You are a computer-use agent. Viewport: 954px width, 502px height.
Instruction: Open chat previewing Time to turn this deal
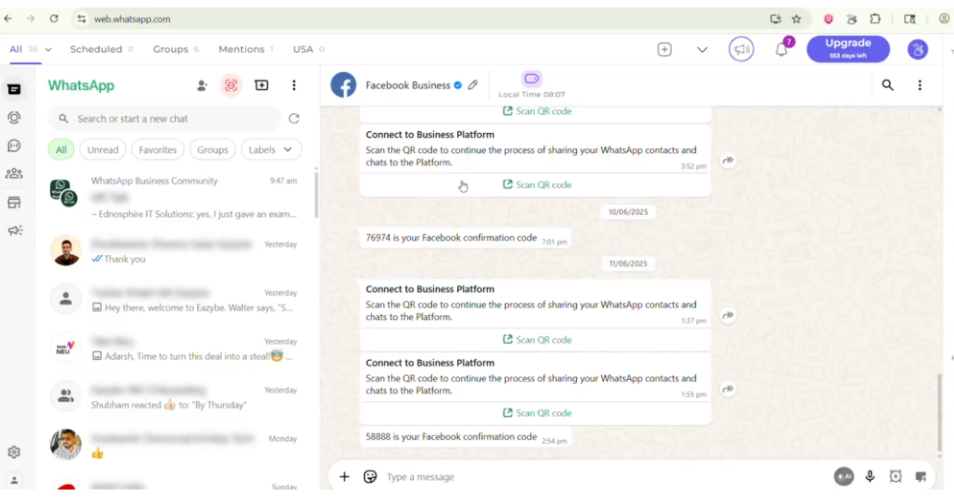[175, 348]
